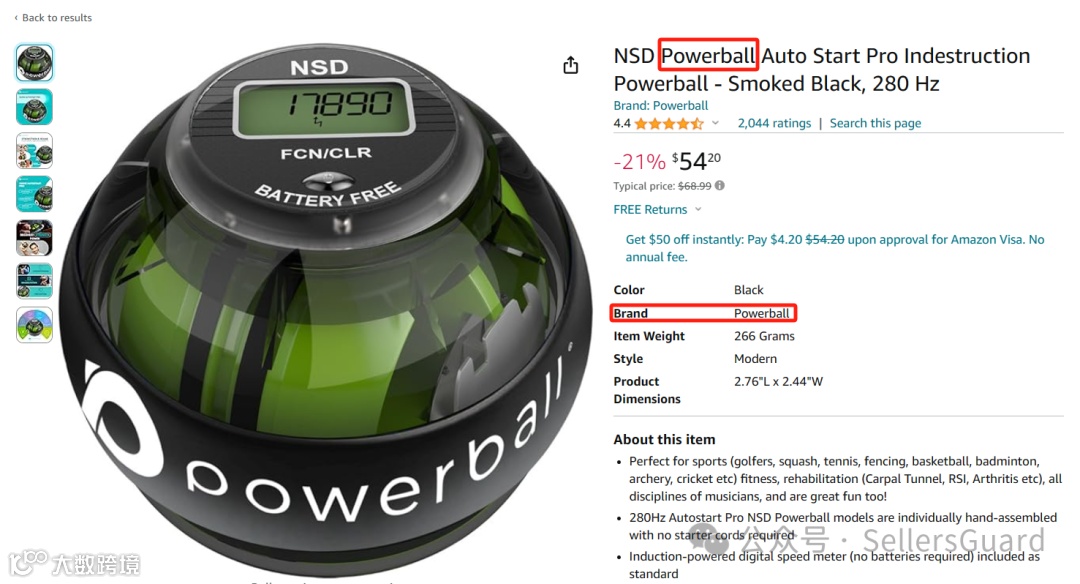Image resolution: width=1080 pixels, height=584 pixels.
Task: View the third product thumbnail
Action: coord(34,151)
